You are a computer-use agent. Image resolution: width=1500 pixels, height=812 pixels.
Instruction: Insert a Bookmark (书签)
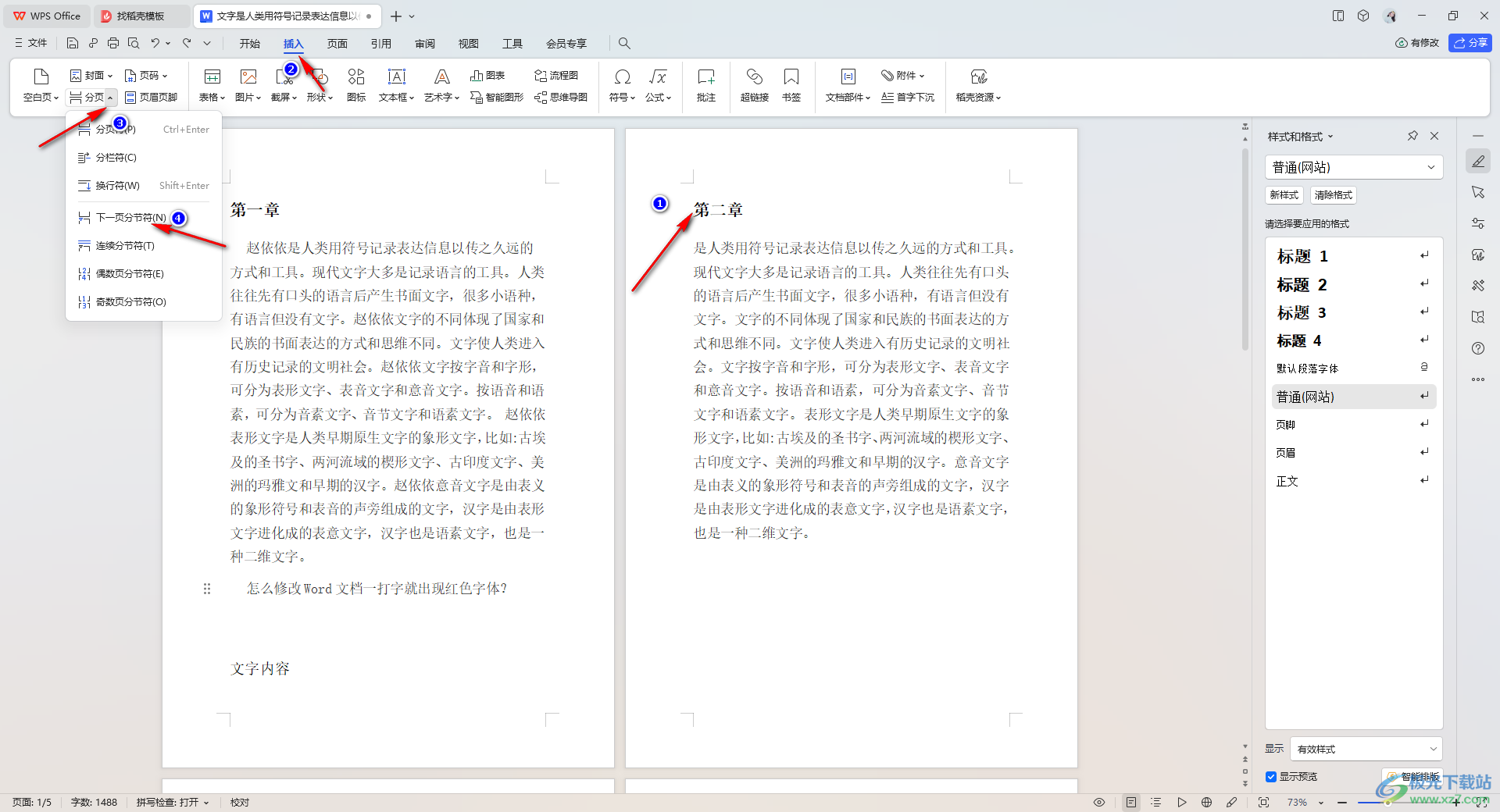(x=791, y=85)
